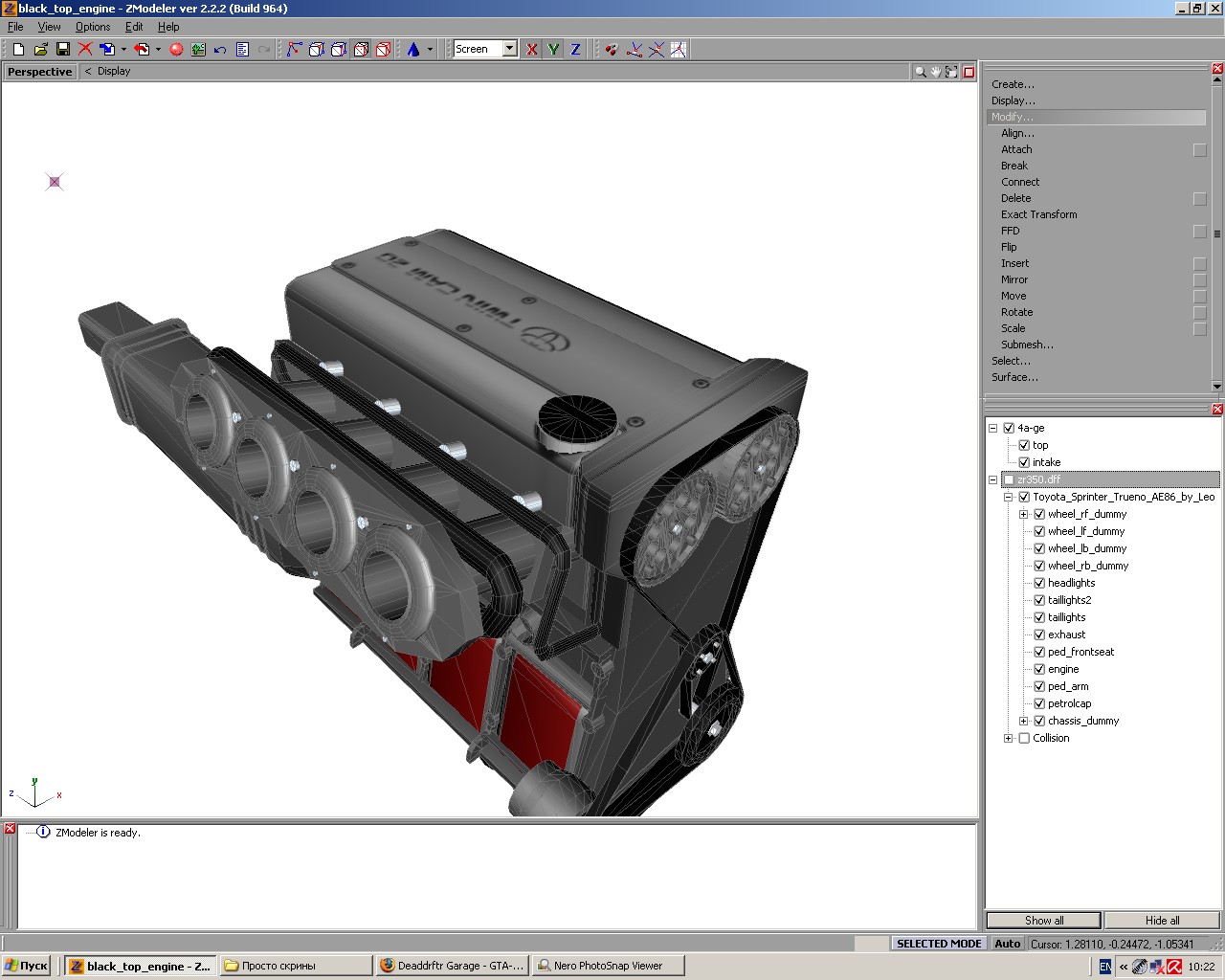Uncheck the intake object visibility checkbox
This screenshot has width=1225, height=980.
click(1024, 462)
